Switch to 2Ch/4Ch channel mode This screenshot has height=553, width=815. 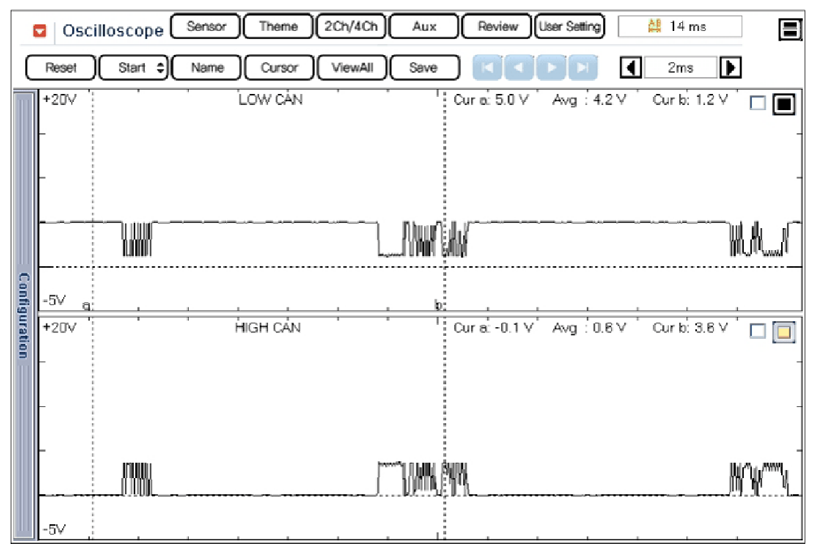point(350,27)
